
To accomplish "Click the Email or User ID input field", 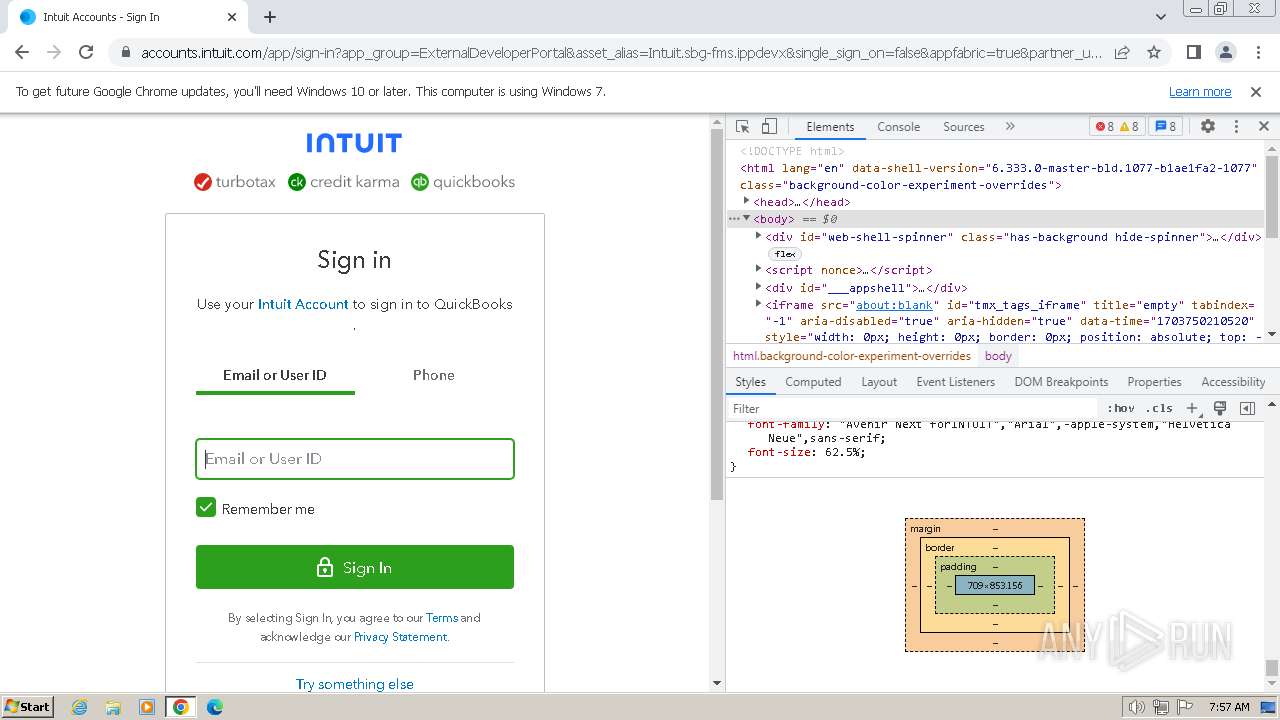I will point(355,459).
